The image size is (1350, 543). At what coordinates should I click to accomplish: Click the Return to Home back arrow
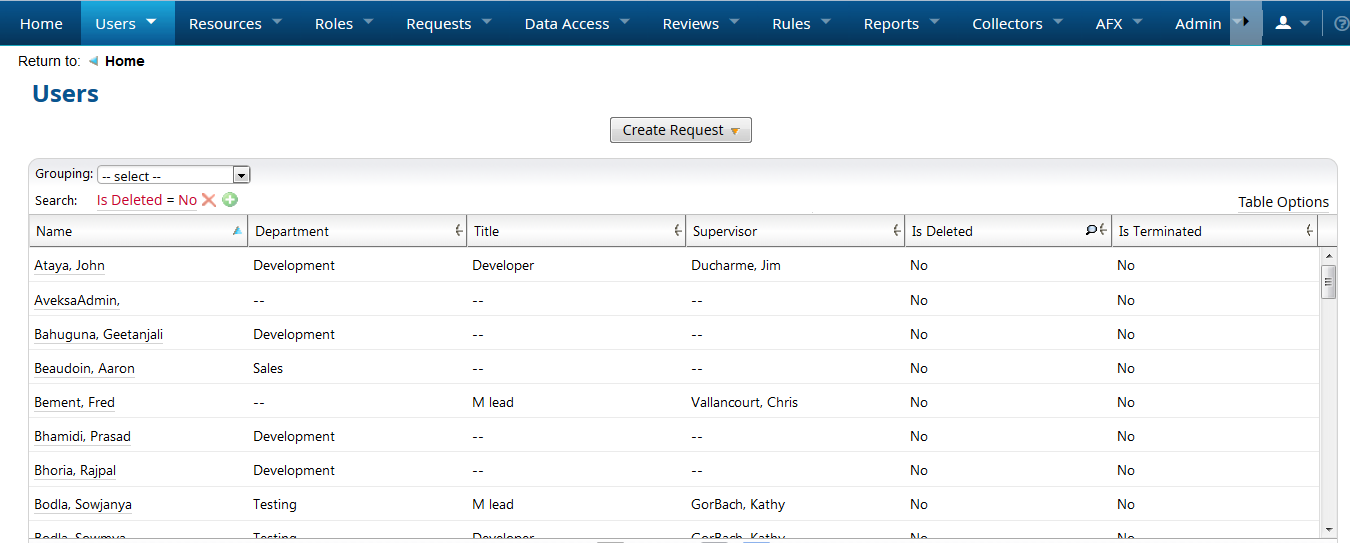[x=93, y=61]
